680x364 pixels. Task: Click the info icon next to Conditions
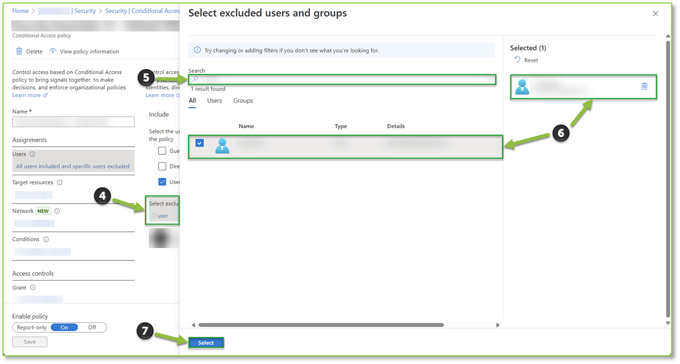click(x=46, y=239)
